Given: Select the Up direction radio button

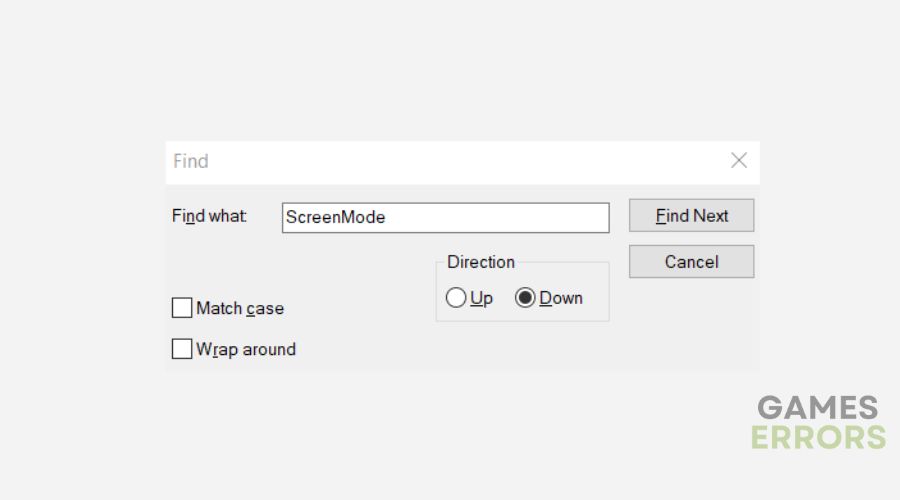Looking at the screenshot, I should coord(456,298).
